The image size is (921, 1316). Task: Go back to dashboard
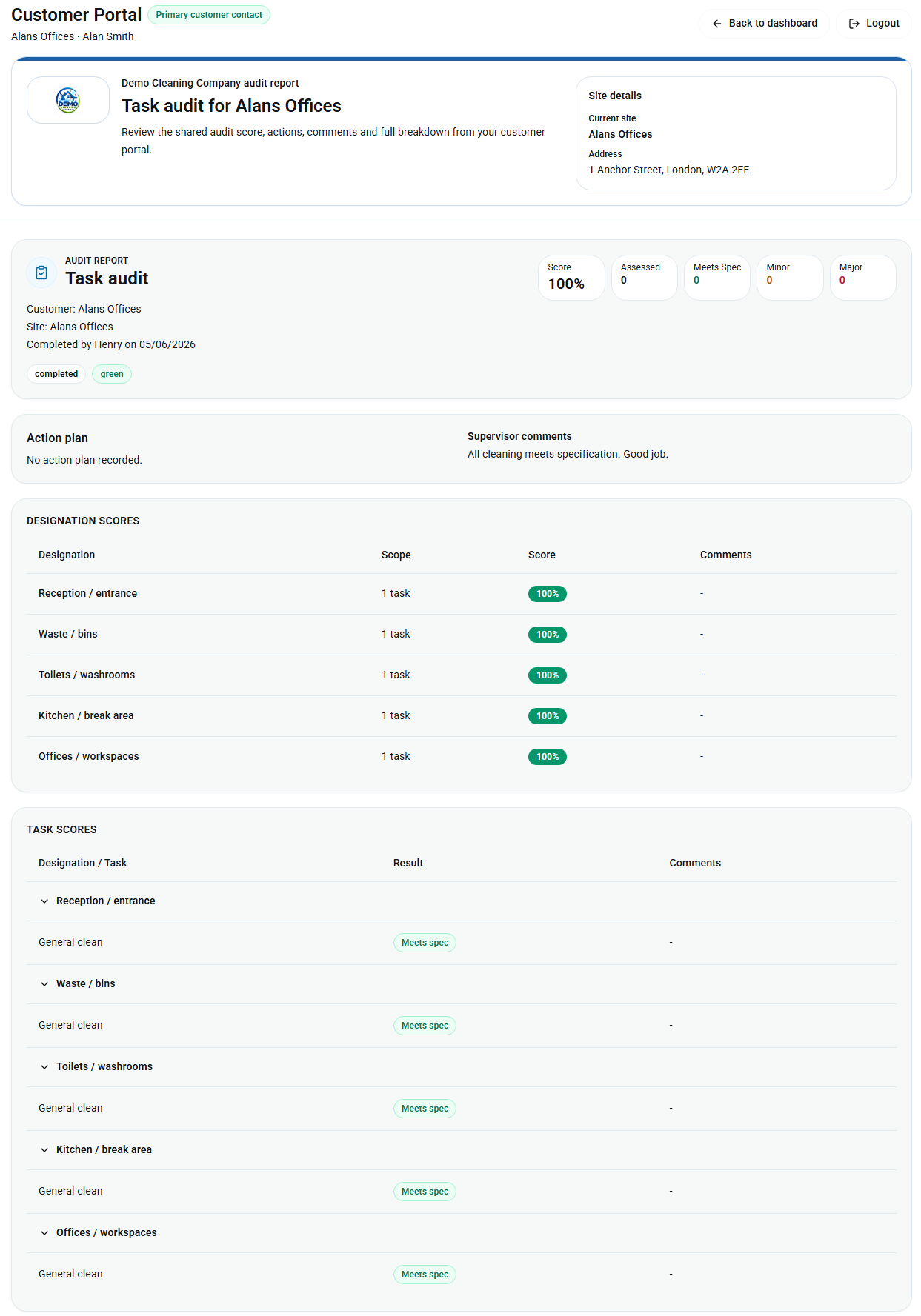764,24
